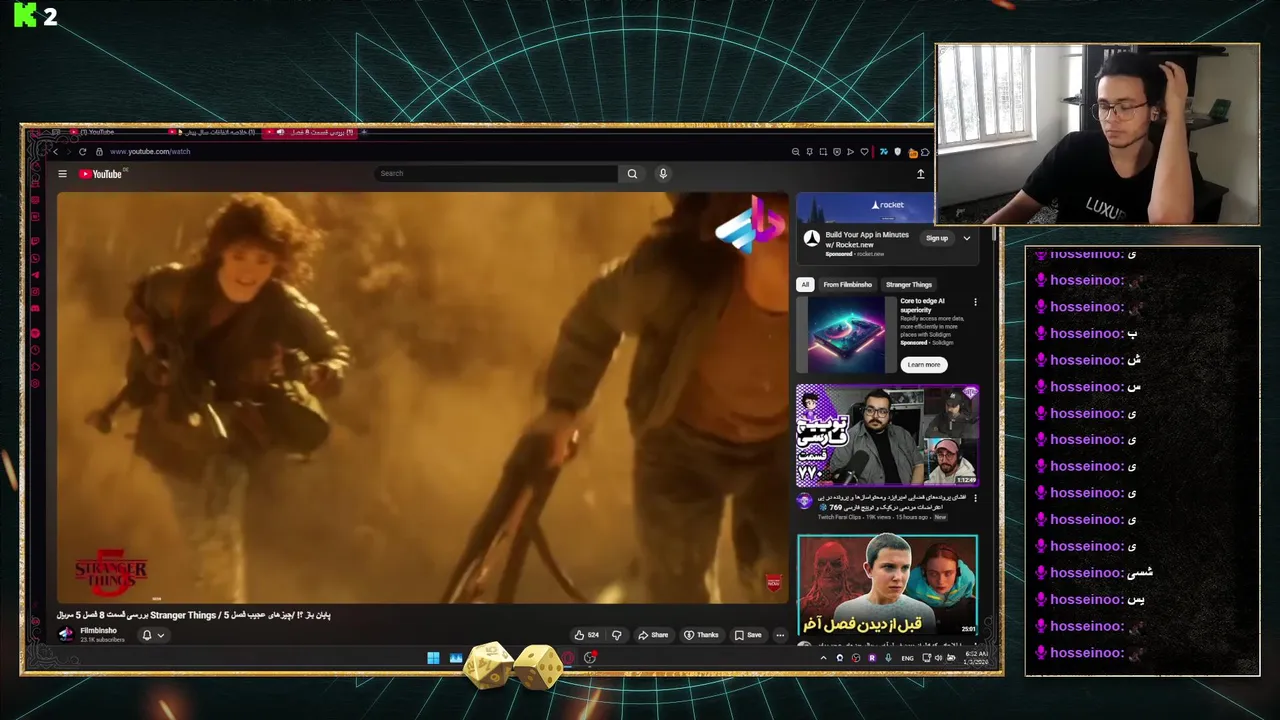This screenshot has height=720, width=1280.
Task: Click the player send arrow icon in toolbar
Action: pos(850,152)
